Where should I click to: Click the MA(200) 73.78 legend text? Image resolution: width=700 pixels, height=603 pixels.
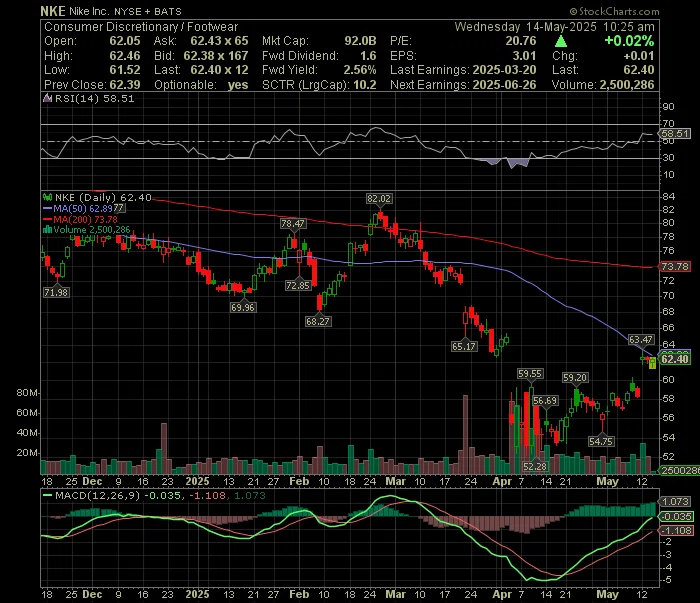[x=86, y=220]
